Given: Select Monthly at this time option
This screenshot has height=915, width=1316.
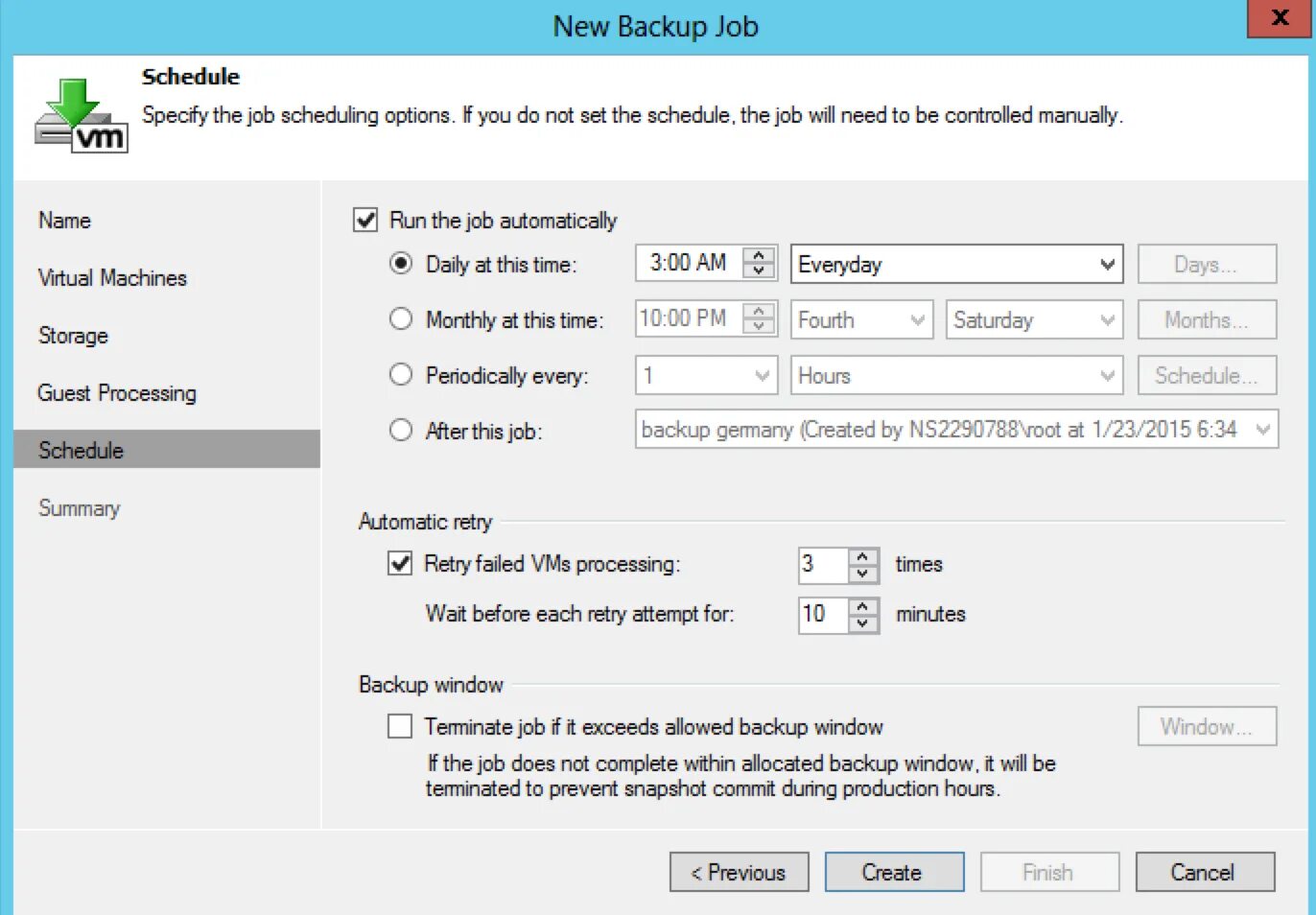Looking at the screenshot, I should click(401, 319).
